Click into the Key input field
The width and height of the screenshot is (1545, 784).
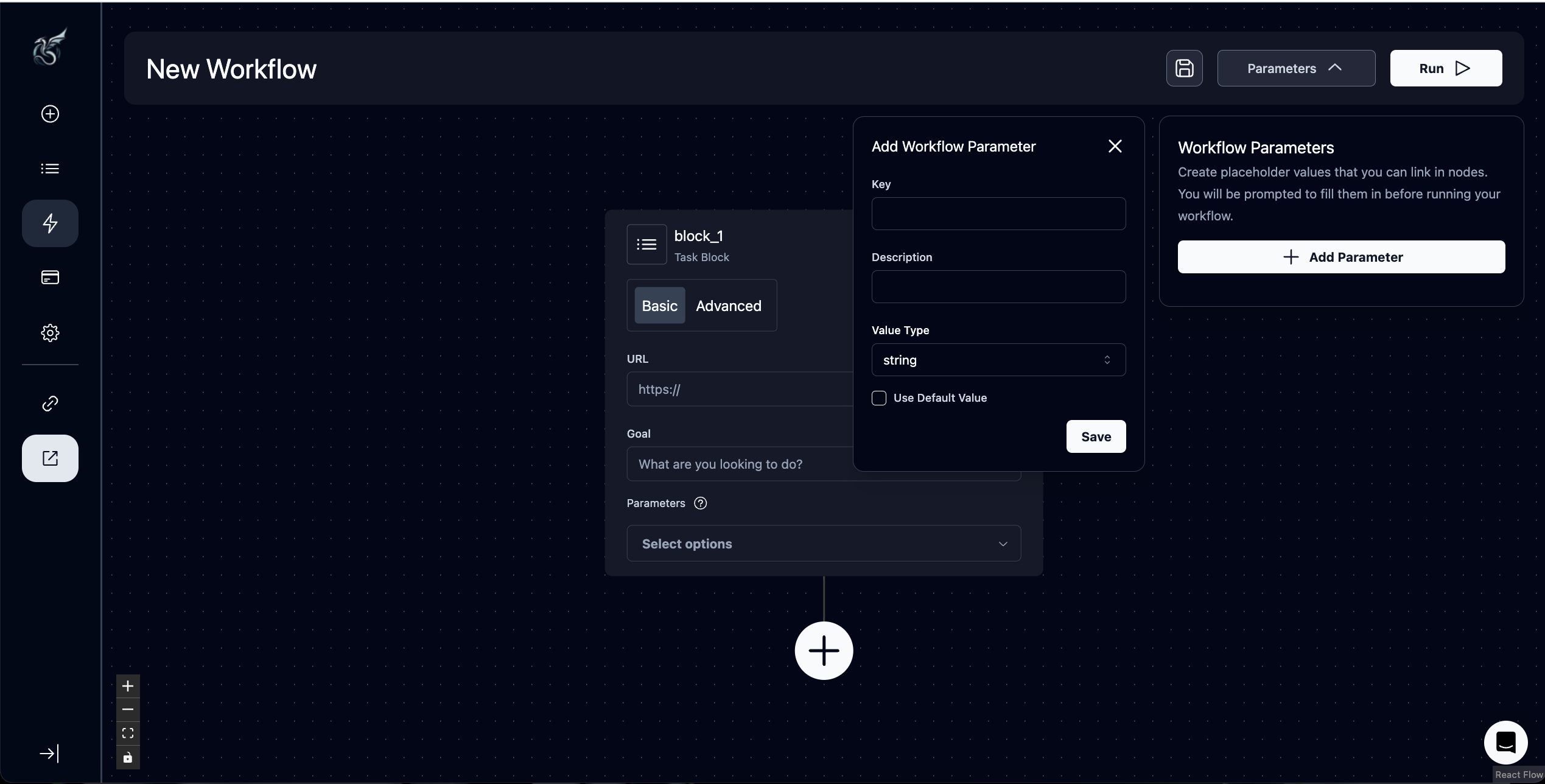click(998, 214)
